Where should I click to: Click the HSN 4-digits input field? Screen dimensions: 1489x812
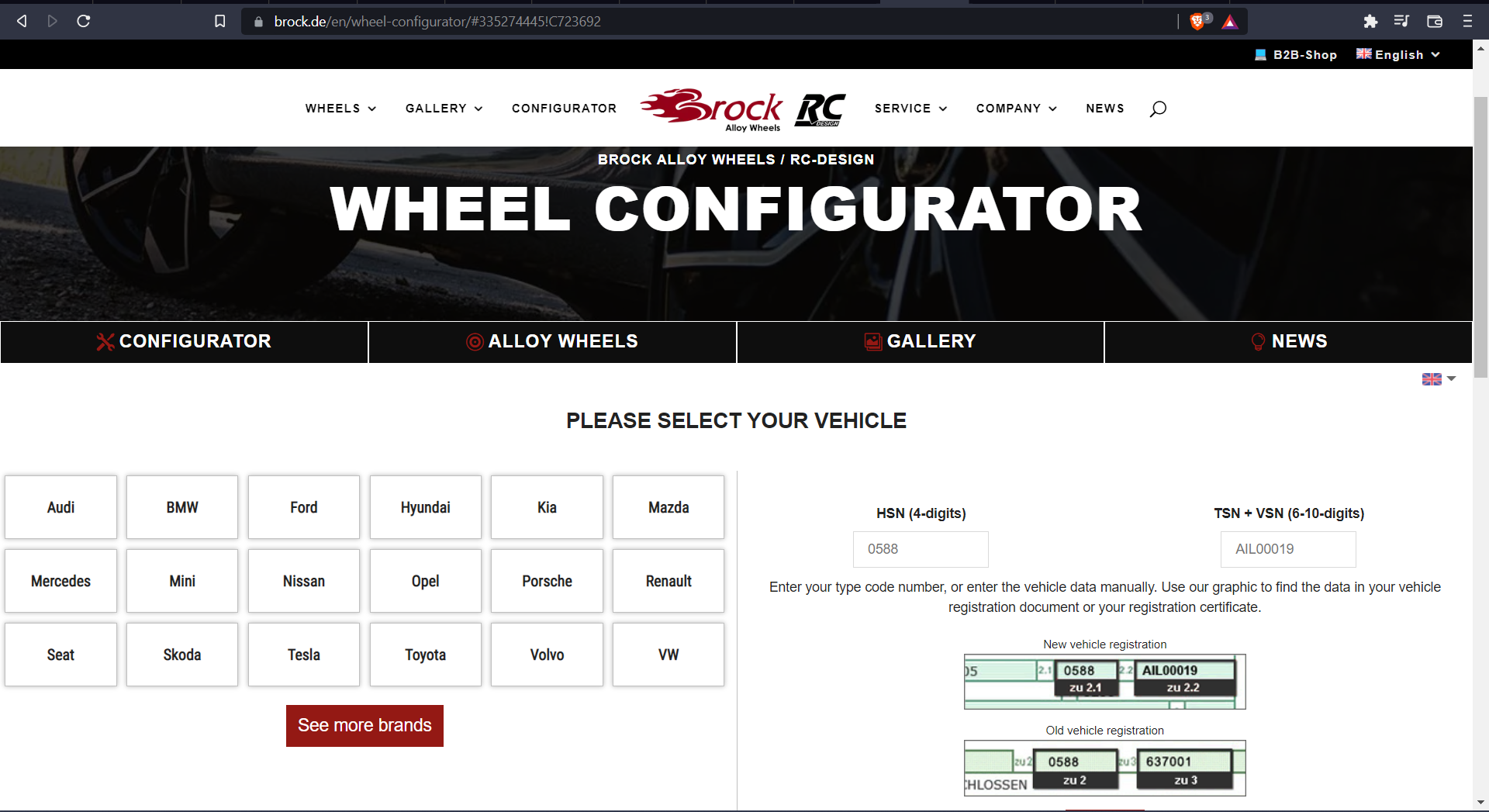[x=920, y=549]
